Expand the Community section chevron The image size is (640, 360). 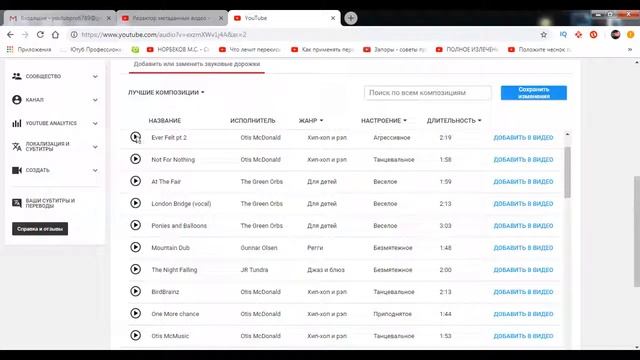95,76
